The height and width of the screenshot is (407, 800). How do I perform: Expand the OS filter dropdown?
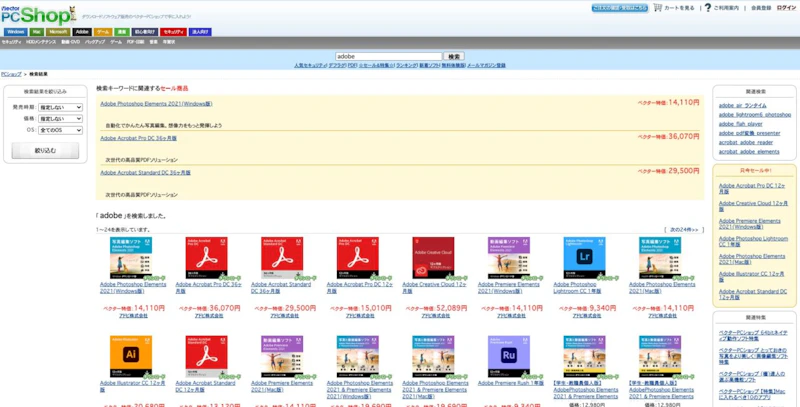pyautogui.click(x=60, y=130)
